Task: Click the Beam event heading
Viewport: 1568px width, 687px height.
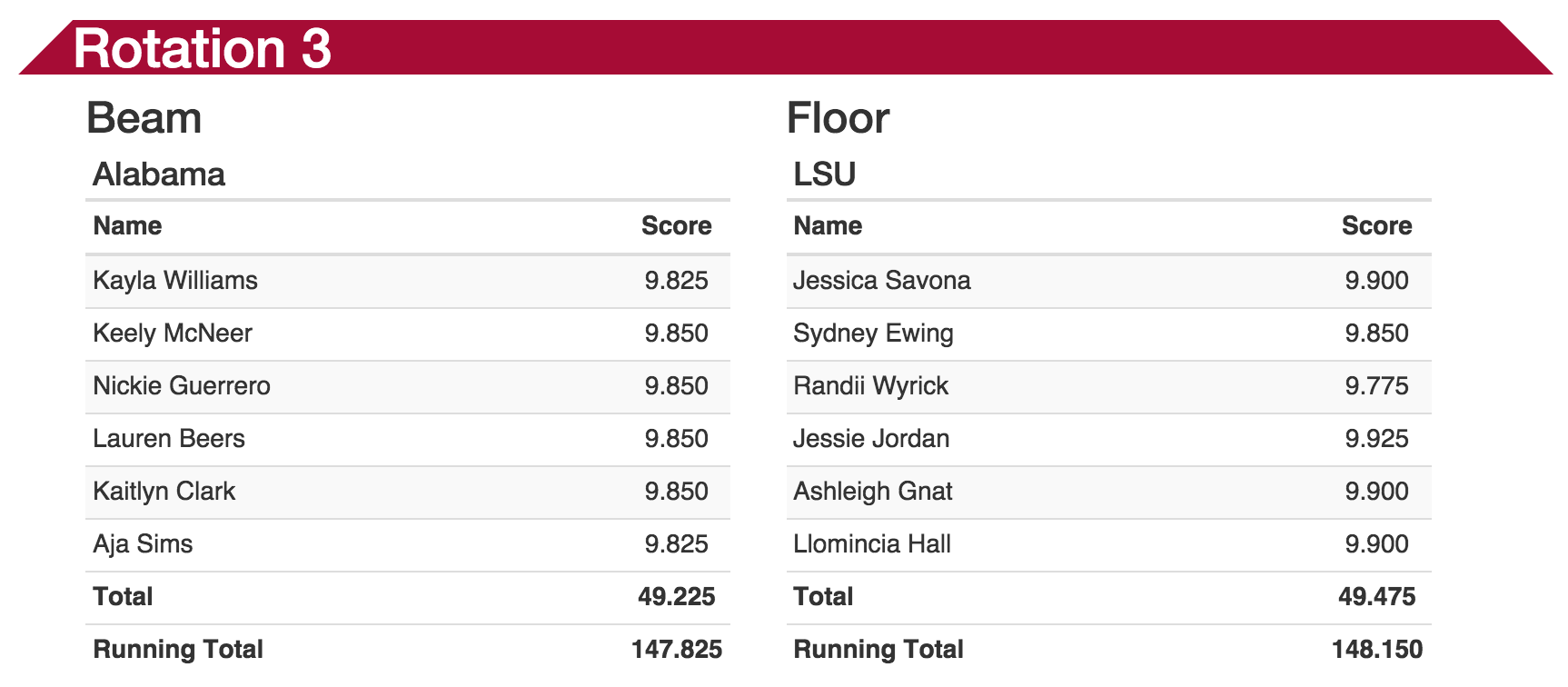Action: 144,118
